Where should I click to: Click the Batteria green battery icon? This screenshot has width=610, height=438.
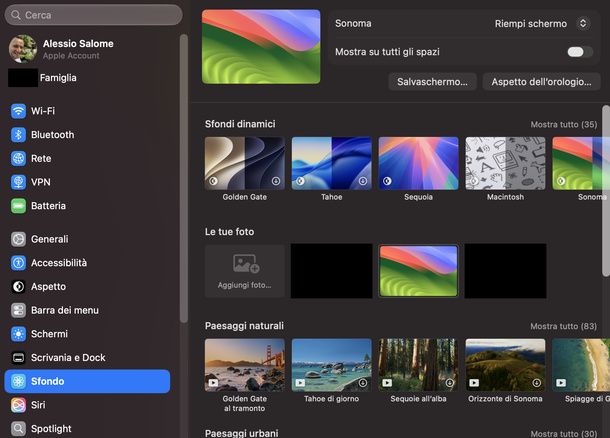point(18,206)
